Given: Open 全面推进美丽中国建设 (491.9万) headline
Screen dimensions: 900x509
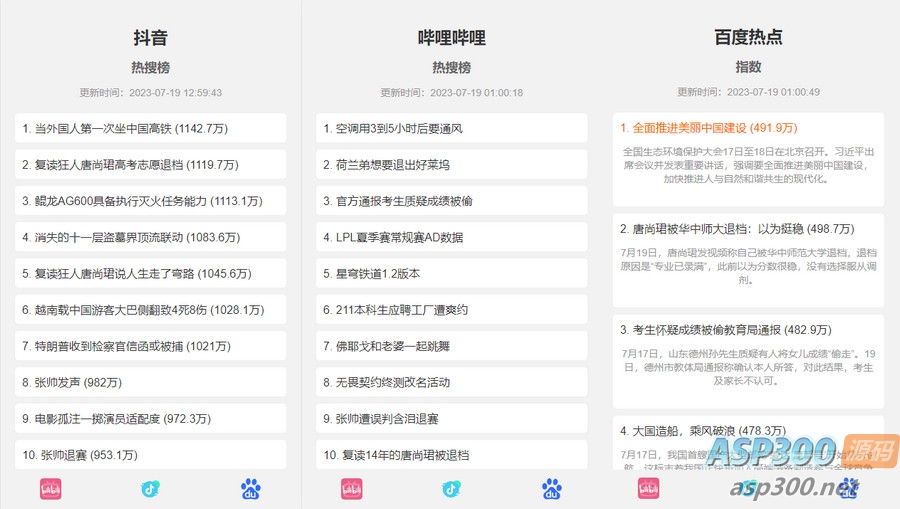Looking at the screenshot, I should click(x=708, y=127).
